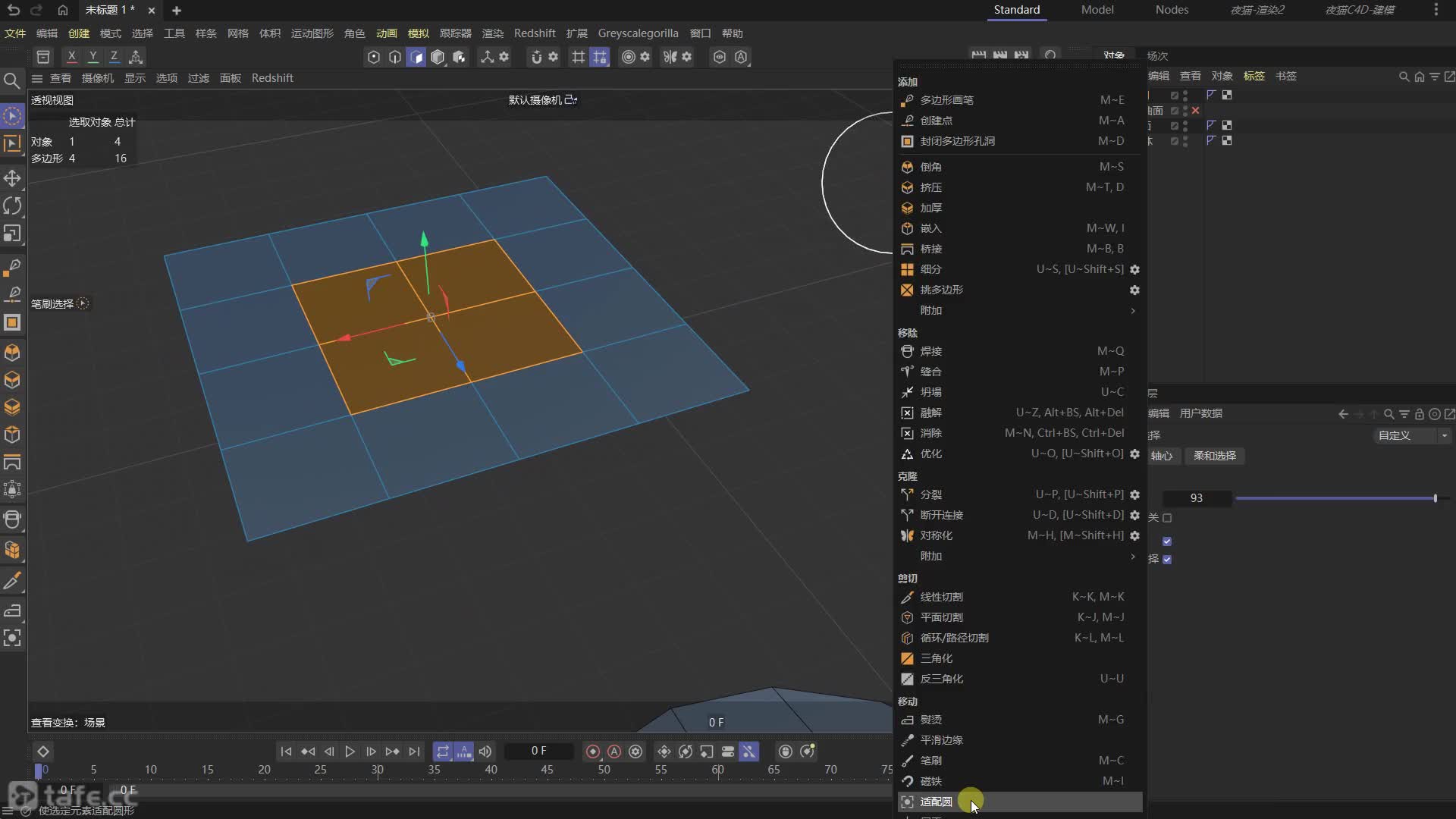Click the current frame field 0 F
Viewport: 1456px width, 819px height.
point(538,751)
